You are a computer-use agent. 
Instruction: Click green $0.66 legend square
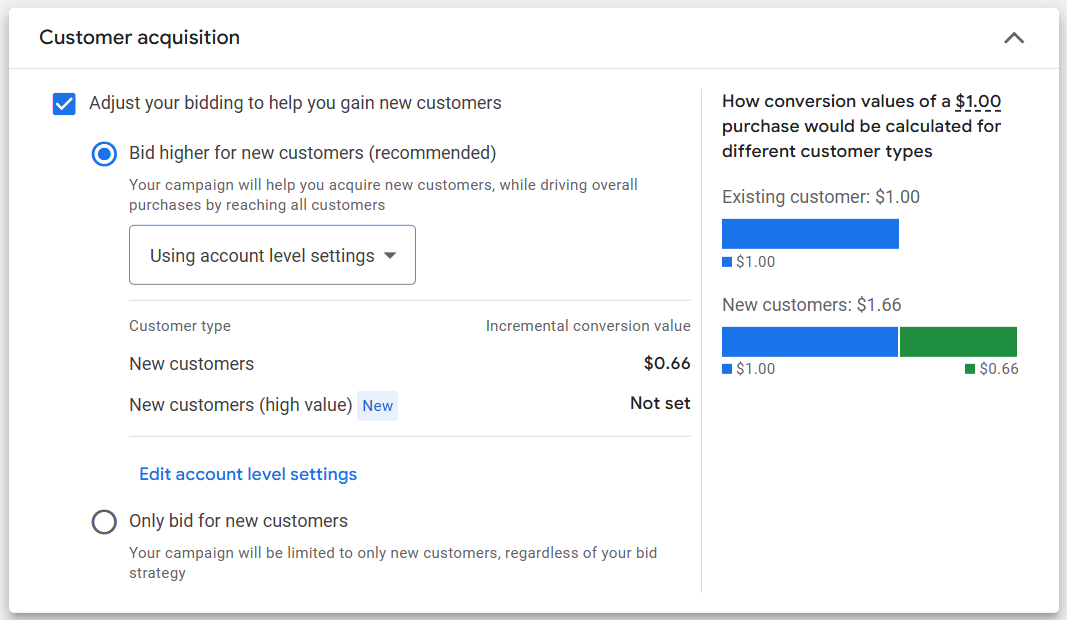[970, 369]
